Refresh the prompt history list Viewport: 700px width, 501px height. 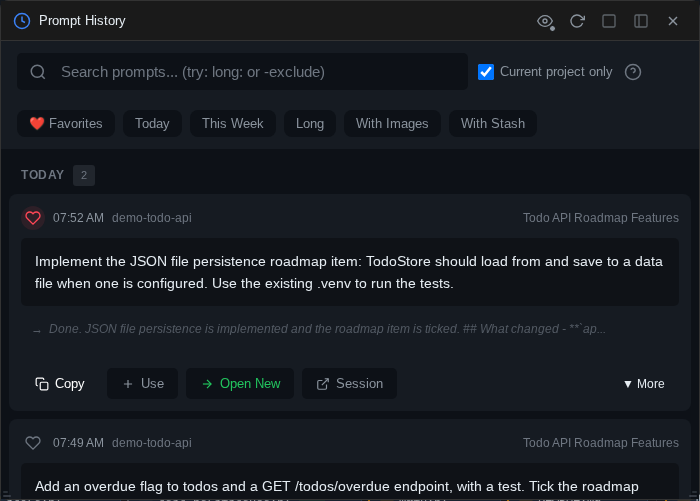click(x=577, y=21)
